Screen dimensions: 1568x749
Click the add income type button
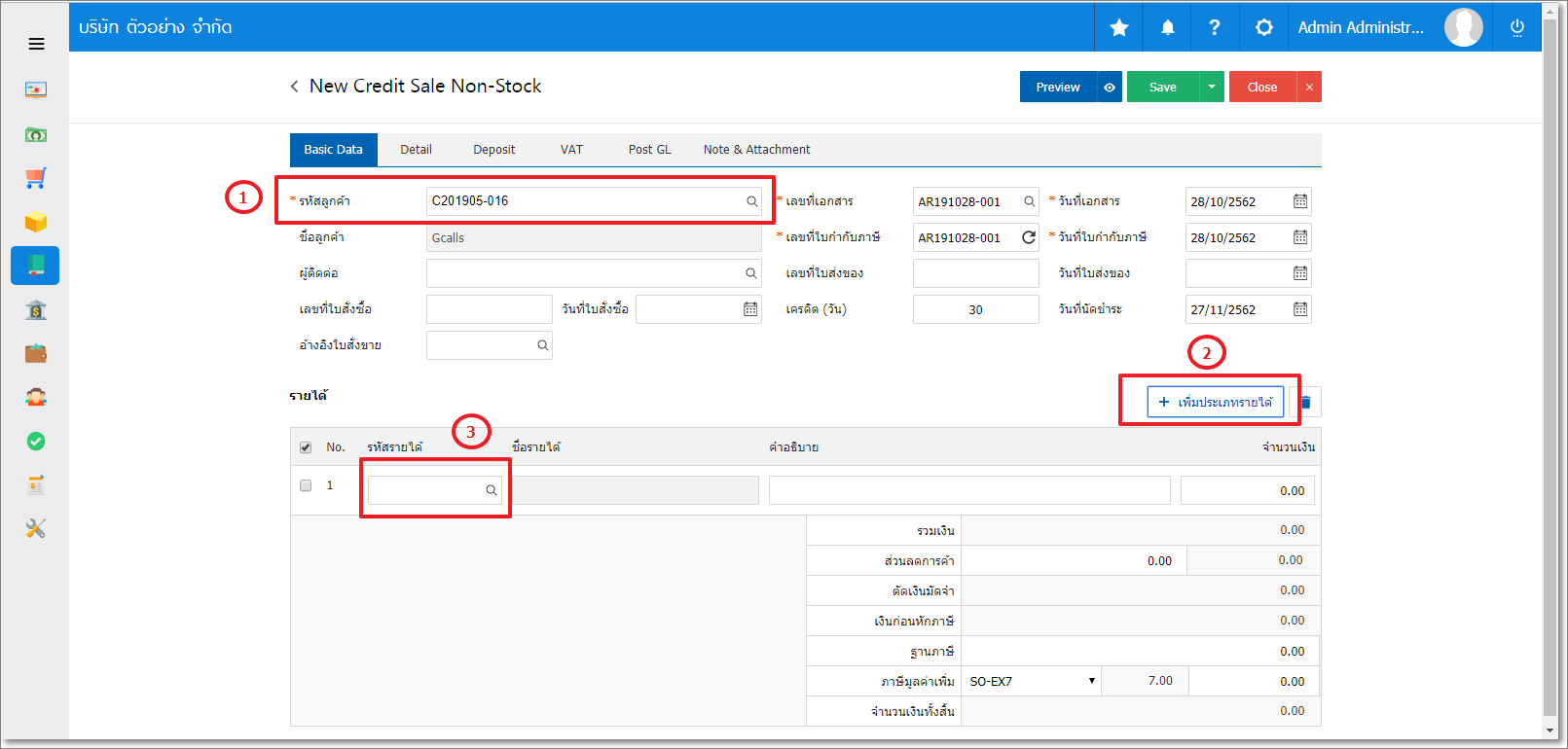[1215, 402]
